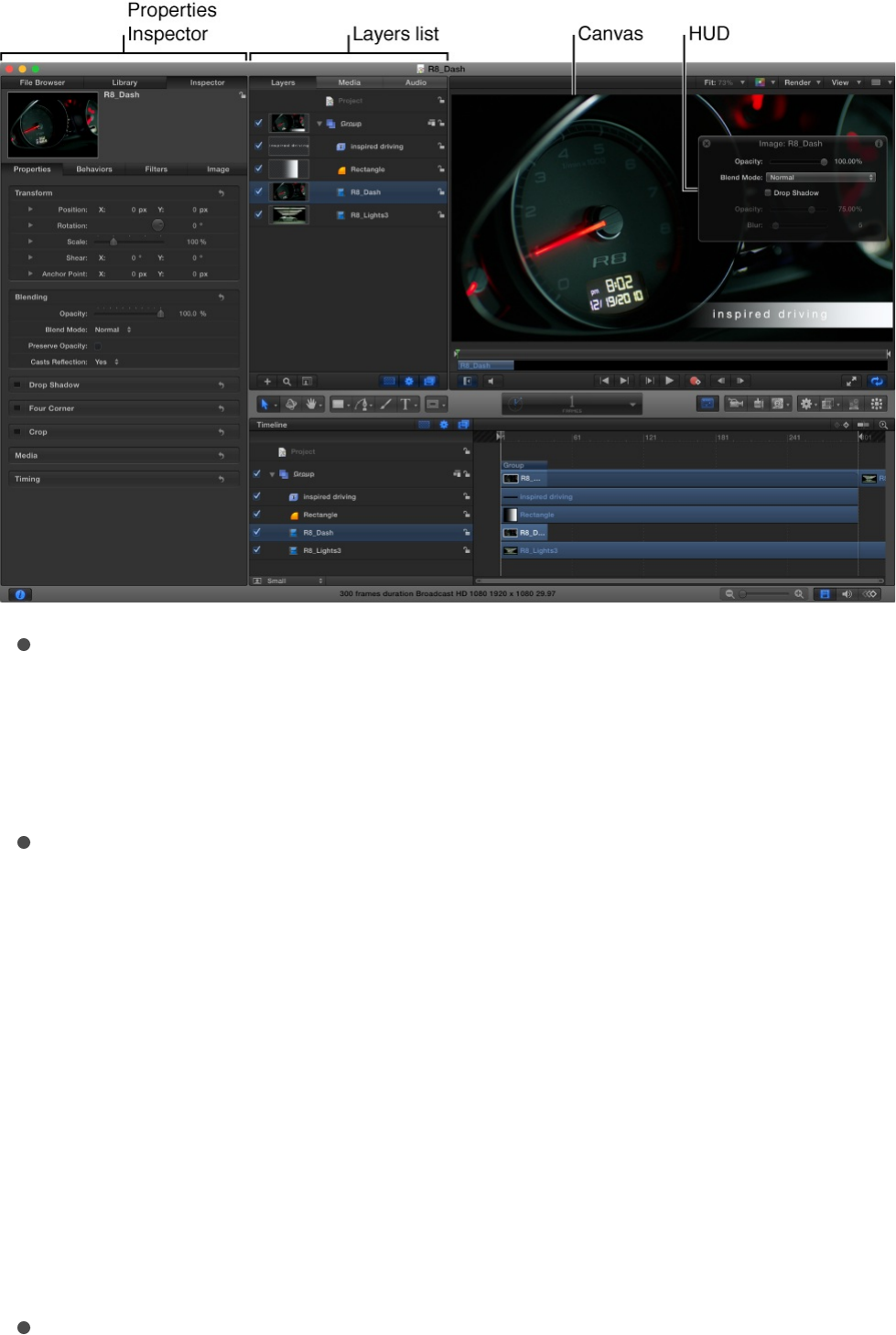
Task: Toggle Preserve Opacity checkbox
Action: [98, 346]
